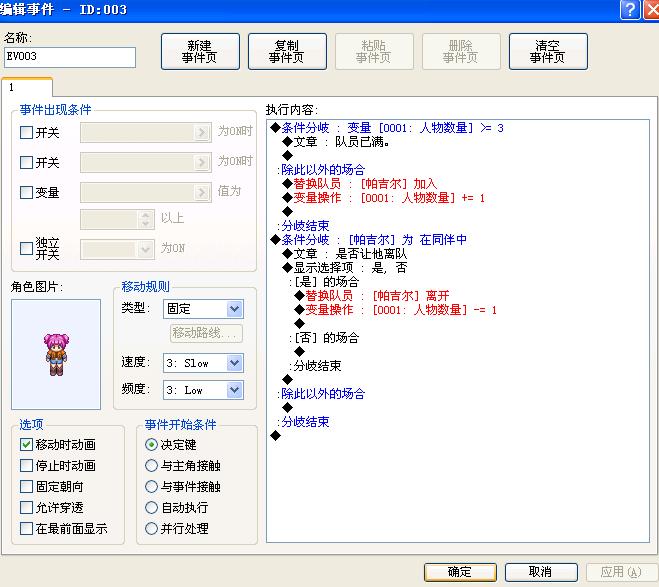Open the 速度 dropdown showing 3: Slow
Screen dimensions: 659x587
(x=203, y=363)
